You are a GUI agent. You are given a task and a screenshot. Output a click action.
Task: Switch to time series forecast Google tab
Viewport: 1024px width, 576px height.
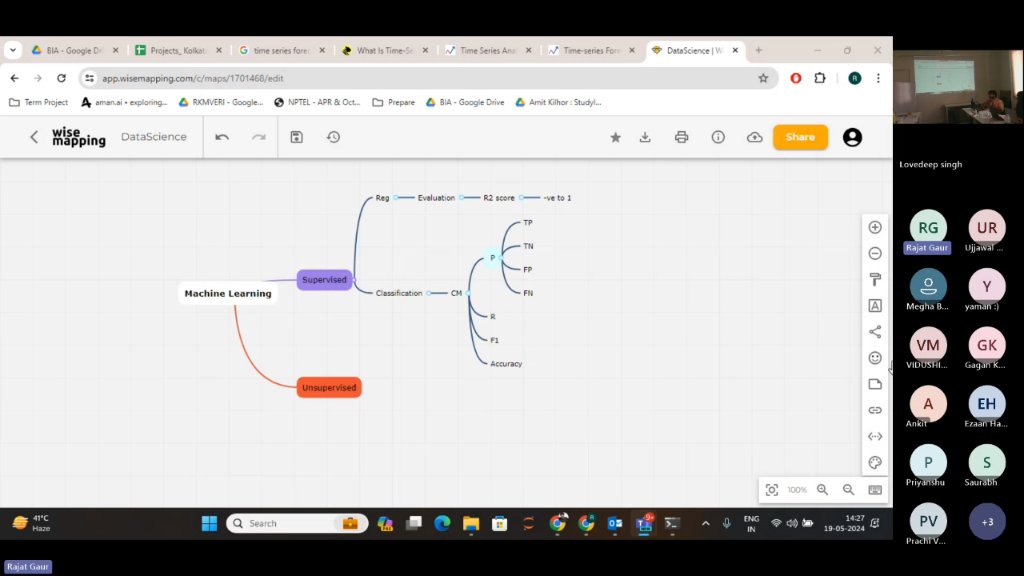tap(281, 50)
